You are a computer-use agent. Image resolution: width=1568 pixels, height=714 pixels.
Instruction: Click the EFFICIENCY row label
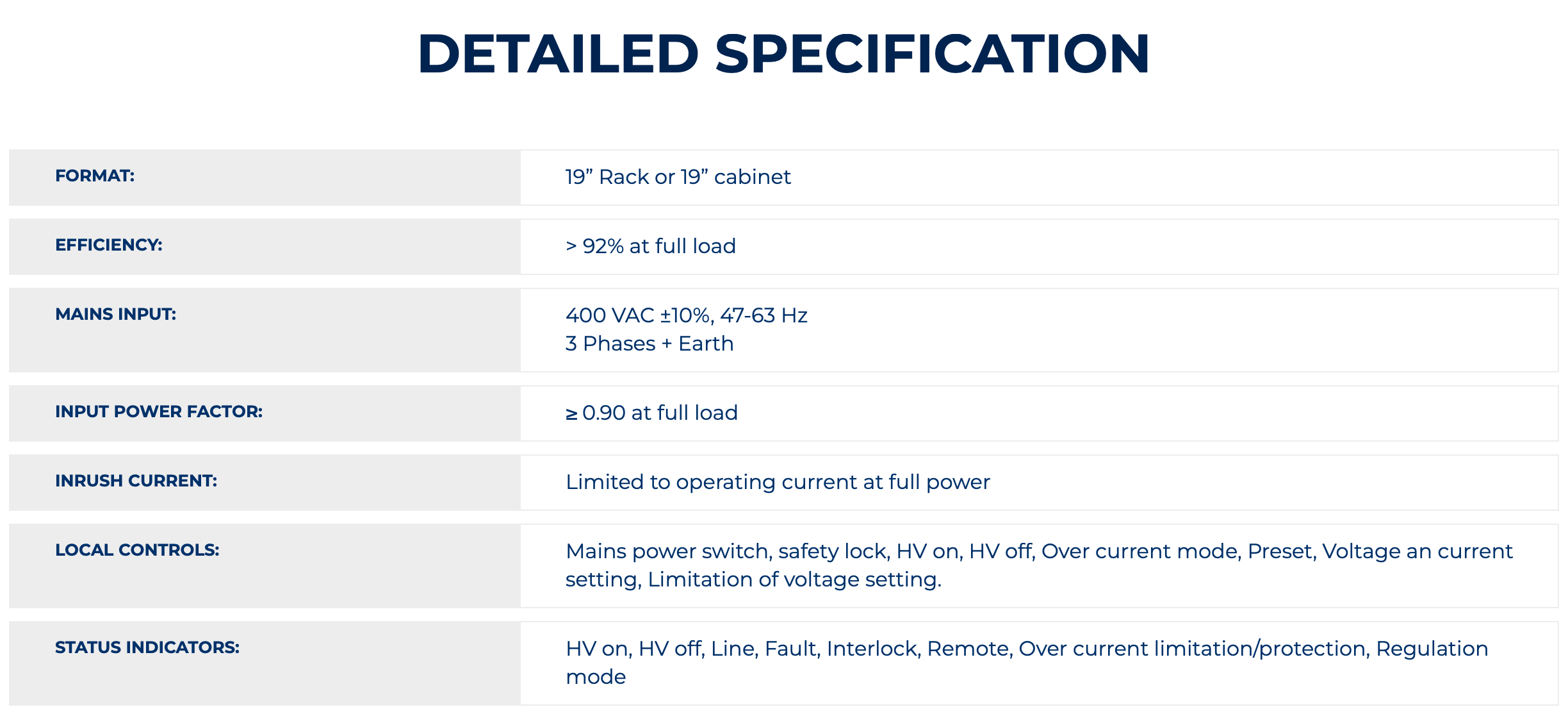tap(109, 245)
